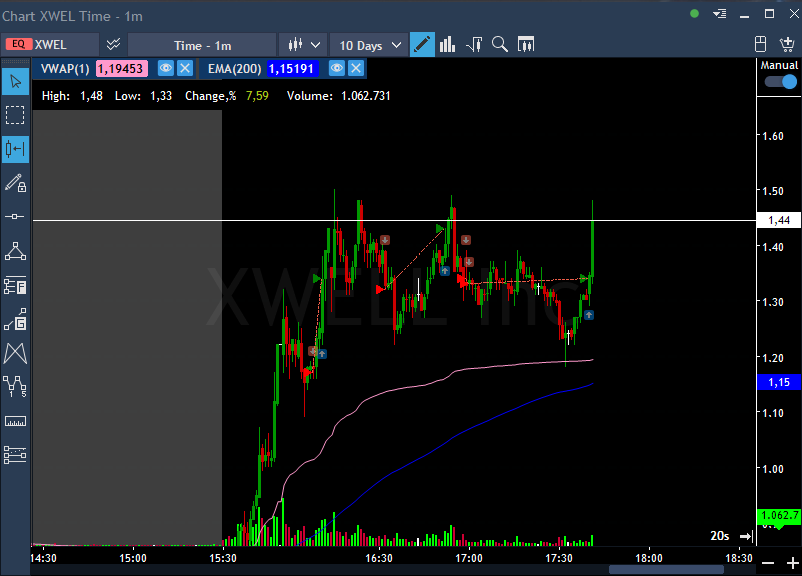Viewport: 802px width, 576px height.
Task: Click the Volume value 1.062.731
Action: (365, 96)
